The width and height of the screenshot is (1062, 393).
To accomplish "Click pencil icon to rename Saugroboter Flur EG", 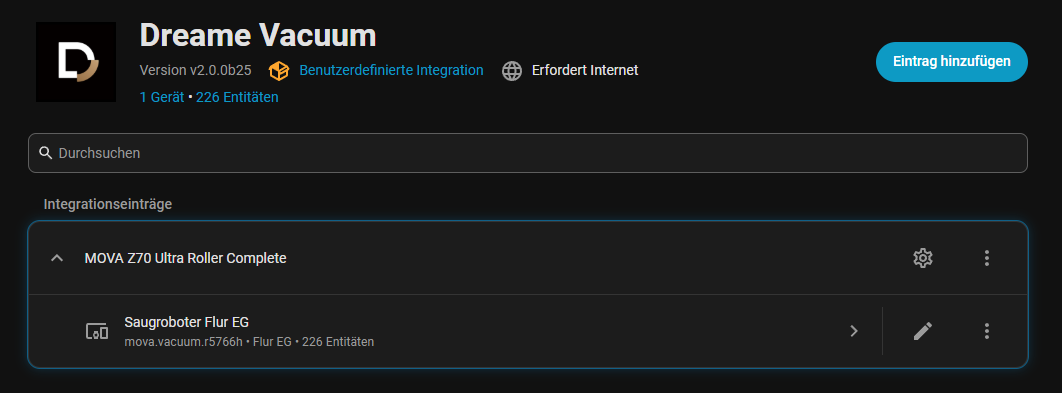I will pyautogui.click(x=922, y=331).
